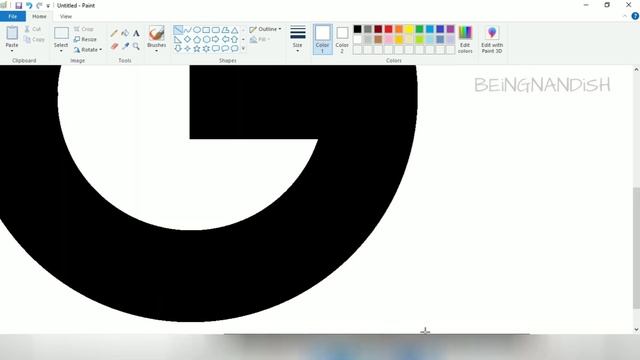The image size is (640, 360).
Task: Open the Paint Help icon
Action: click(635, 16)
